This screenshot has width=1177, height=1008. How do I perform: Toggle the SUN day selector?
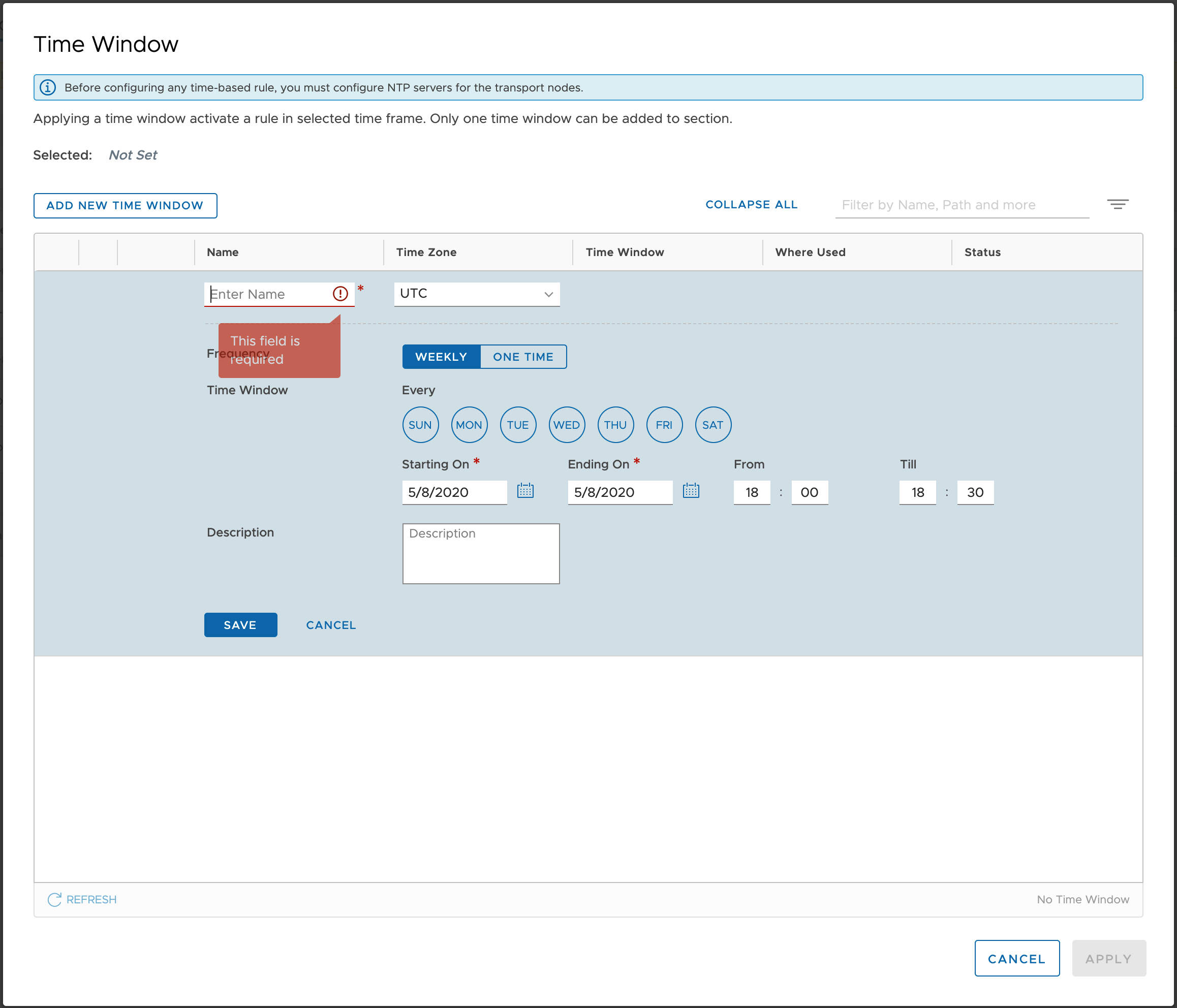[420, 425]
